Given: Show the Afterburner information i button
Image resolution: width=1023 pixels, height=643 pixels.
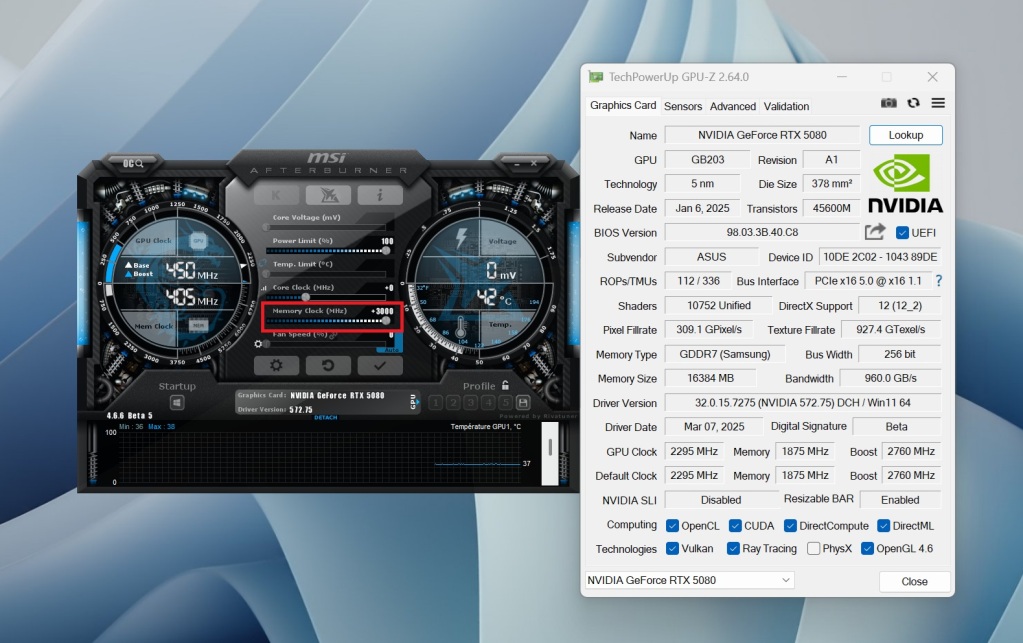Looking at the screenshot, I should [380, 194].
